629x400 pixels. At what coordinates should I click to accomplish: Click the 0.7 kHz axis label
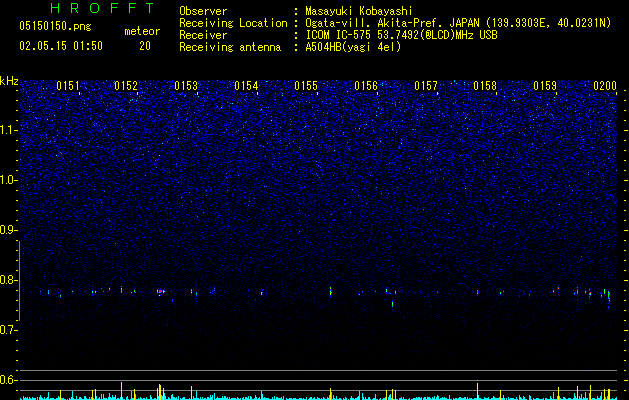pos(9,330)
